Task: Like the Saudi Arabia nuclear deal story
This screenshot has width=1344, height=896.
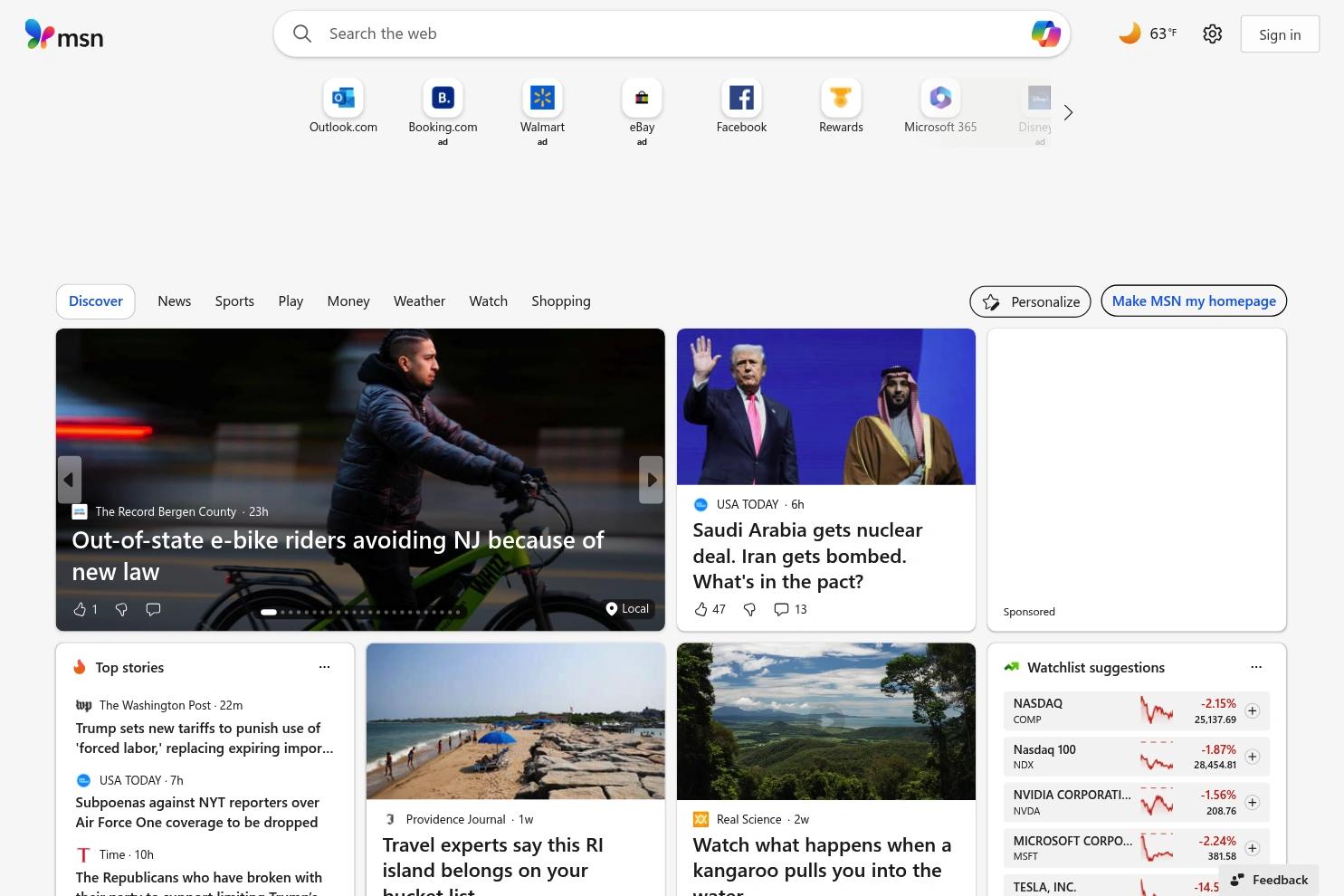Action: [x=710, y=609]
